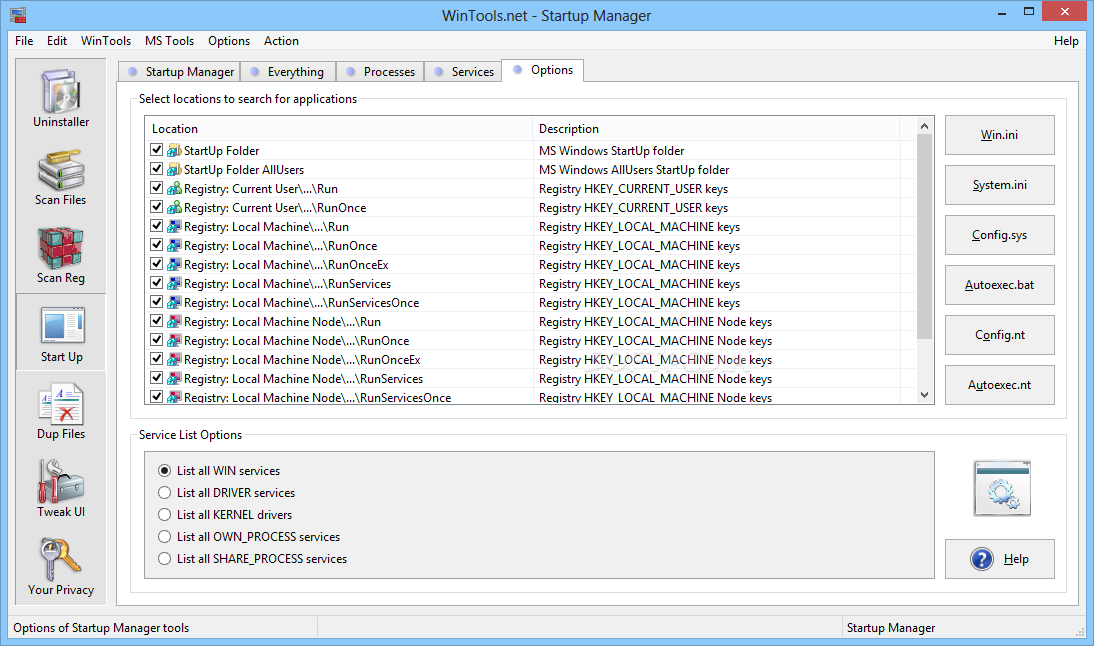Uncheck Registry: Local Machine\...\RunServicesOnce

(156, 302)
